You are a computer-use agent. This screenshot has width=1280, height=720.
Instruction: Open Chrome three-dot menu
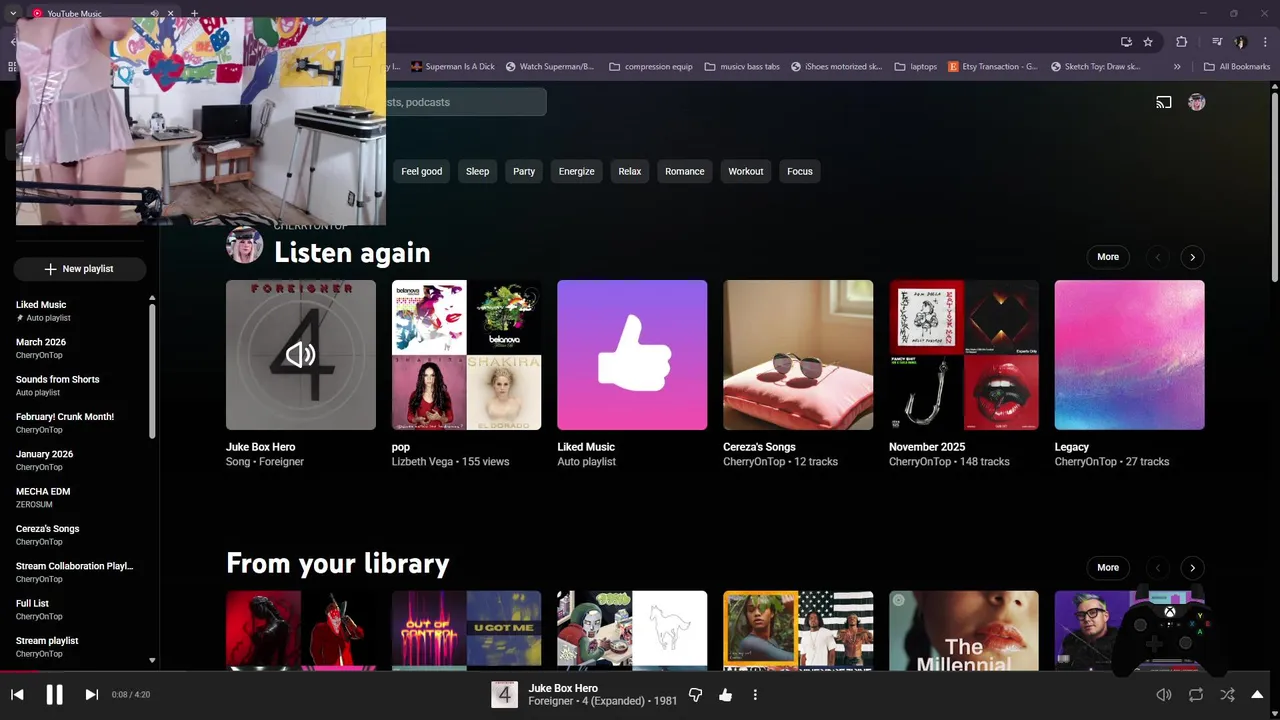pos(1266,42)
